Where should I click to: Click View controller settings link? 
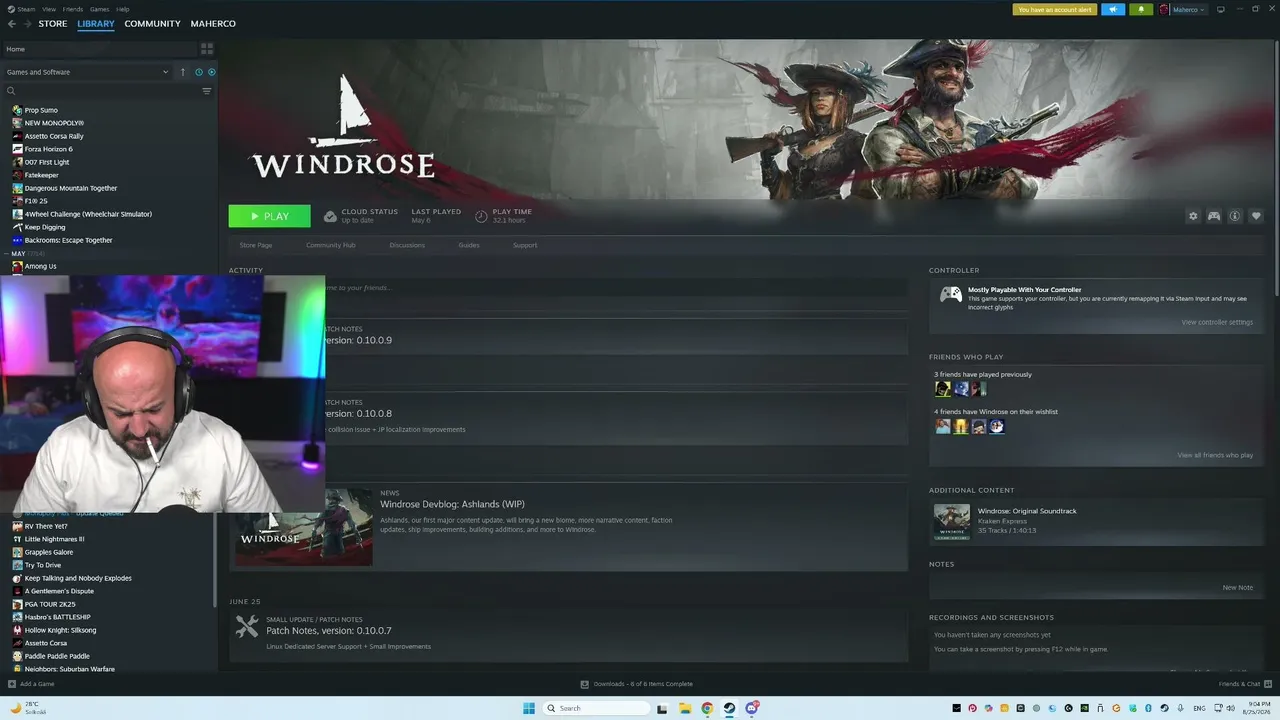coord(1217,322)
